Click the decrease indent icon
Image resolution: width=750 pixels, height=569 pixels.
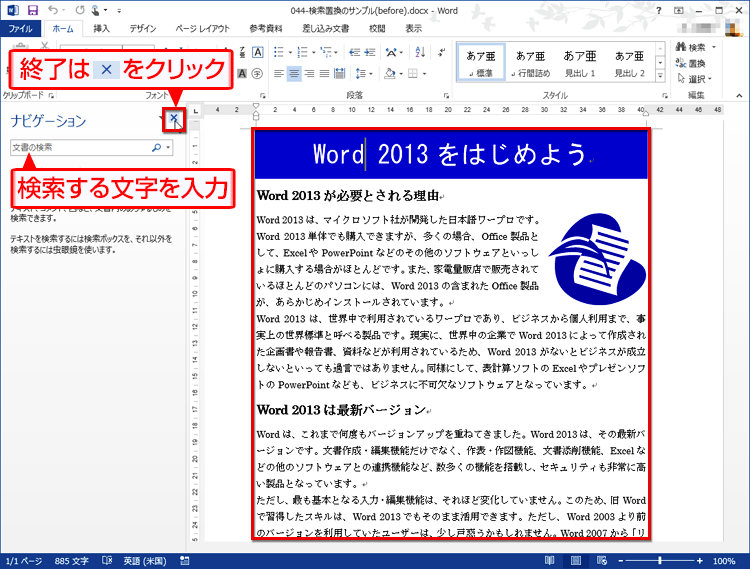[x=354, y=52]
